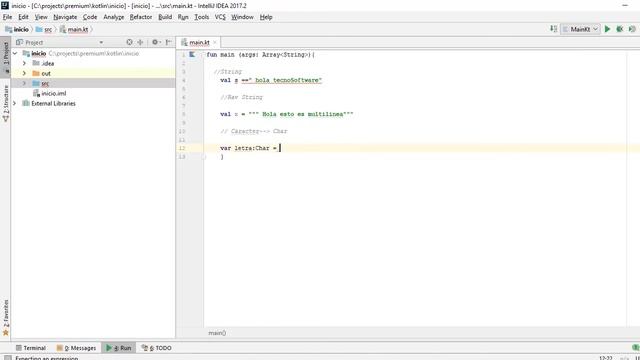640x360 pixels.
Task: Open the Messages tool window
Action: pos(76,348)
